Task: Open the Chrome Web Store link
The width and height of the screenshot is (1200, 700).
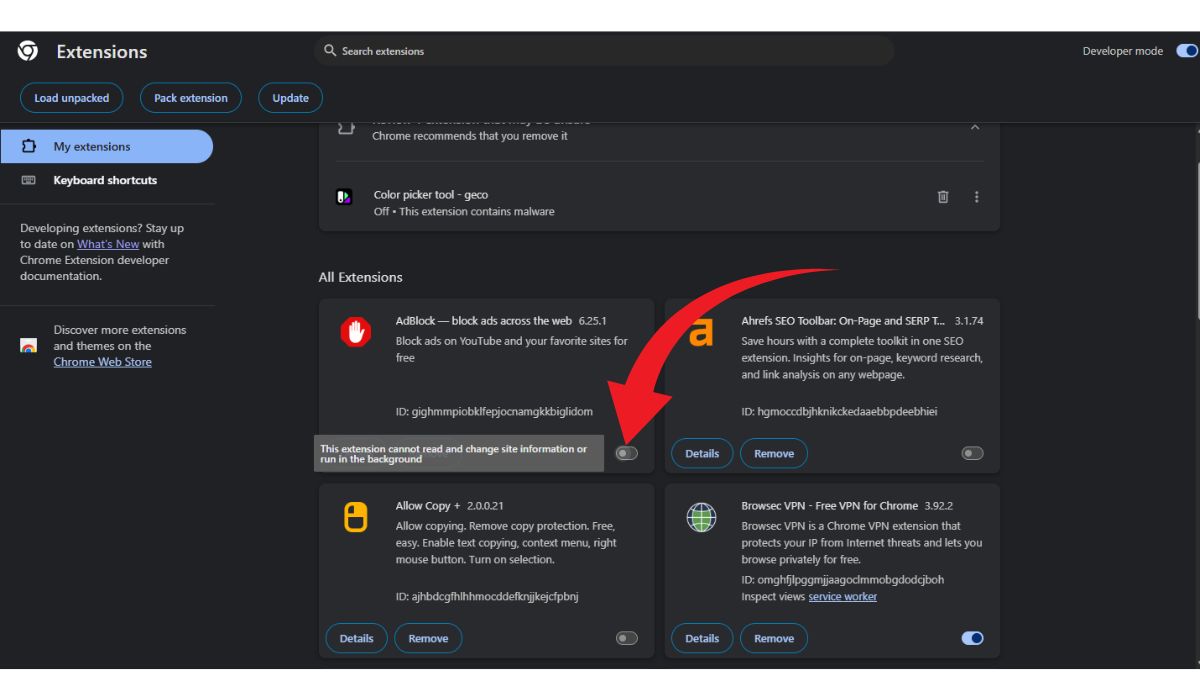Action: 103,362
